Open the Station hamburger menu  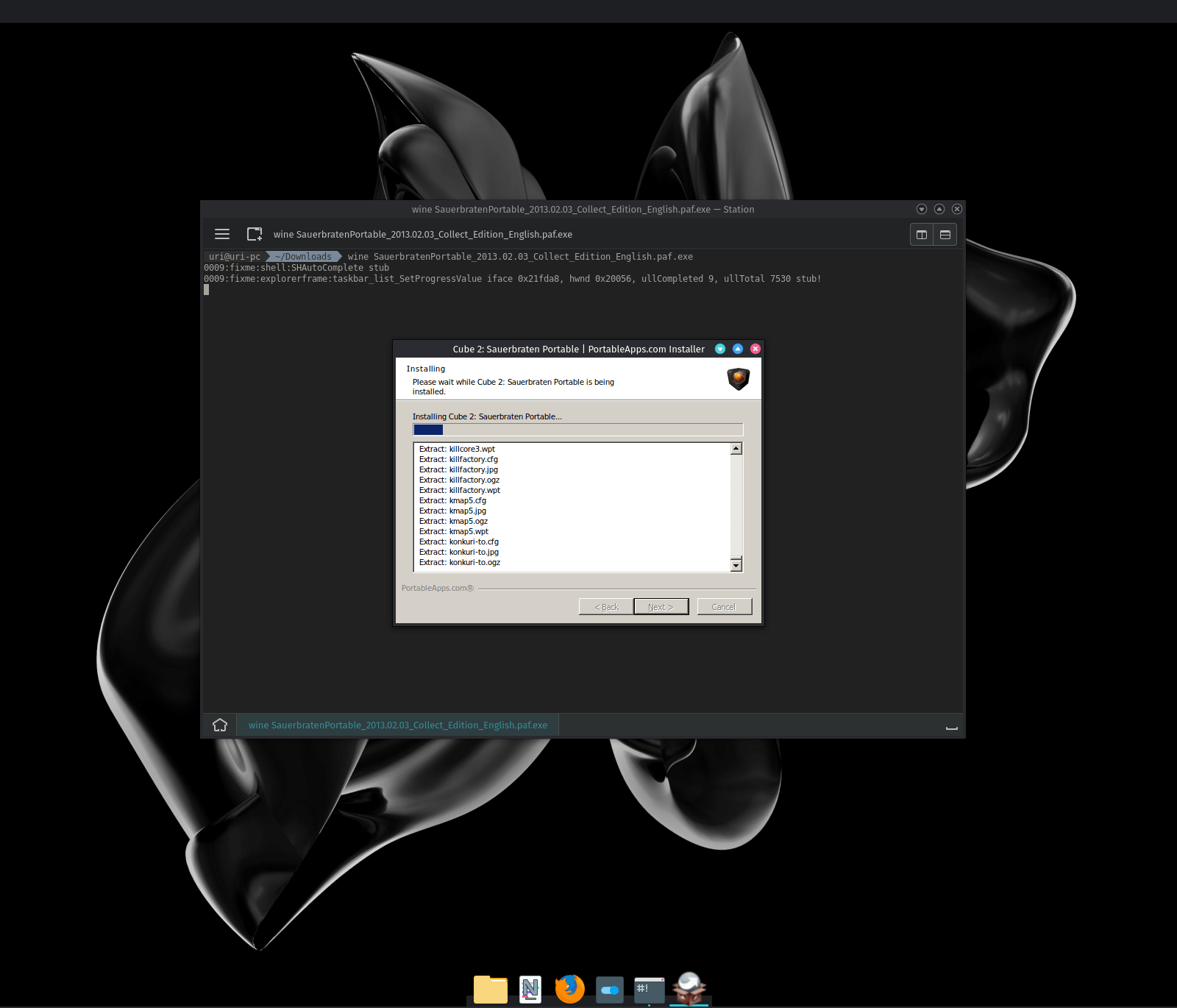222,234
